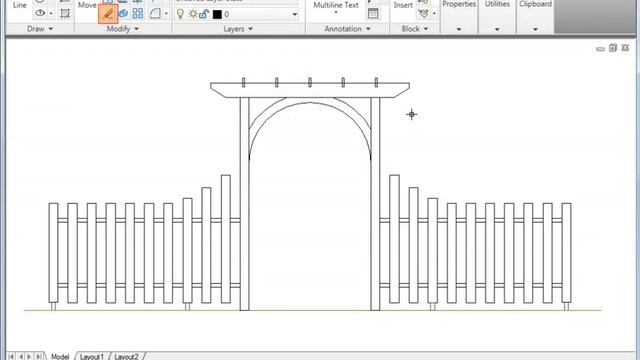Open dropdown next to ellipse draw icon
The width and height of the screenshot is (640, 360).
[51, 14]
